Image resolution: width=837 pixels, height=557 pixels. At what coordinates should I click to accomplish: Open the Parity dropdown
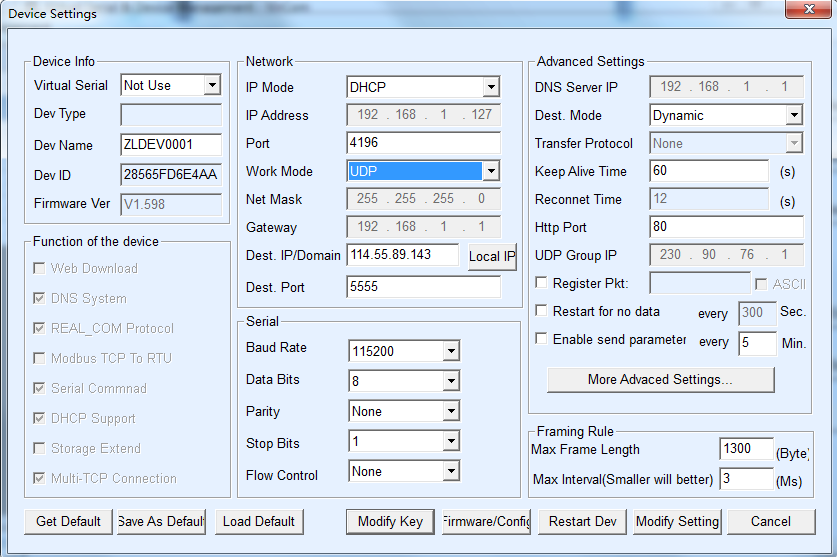point(451,411)
